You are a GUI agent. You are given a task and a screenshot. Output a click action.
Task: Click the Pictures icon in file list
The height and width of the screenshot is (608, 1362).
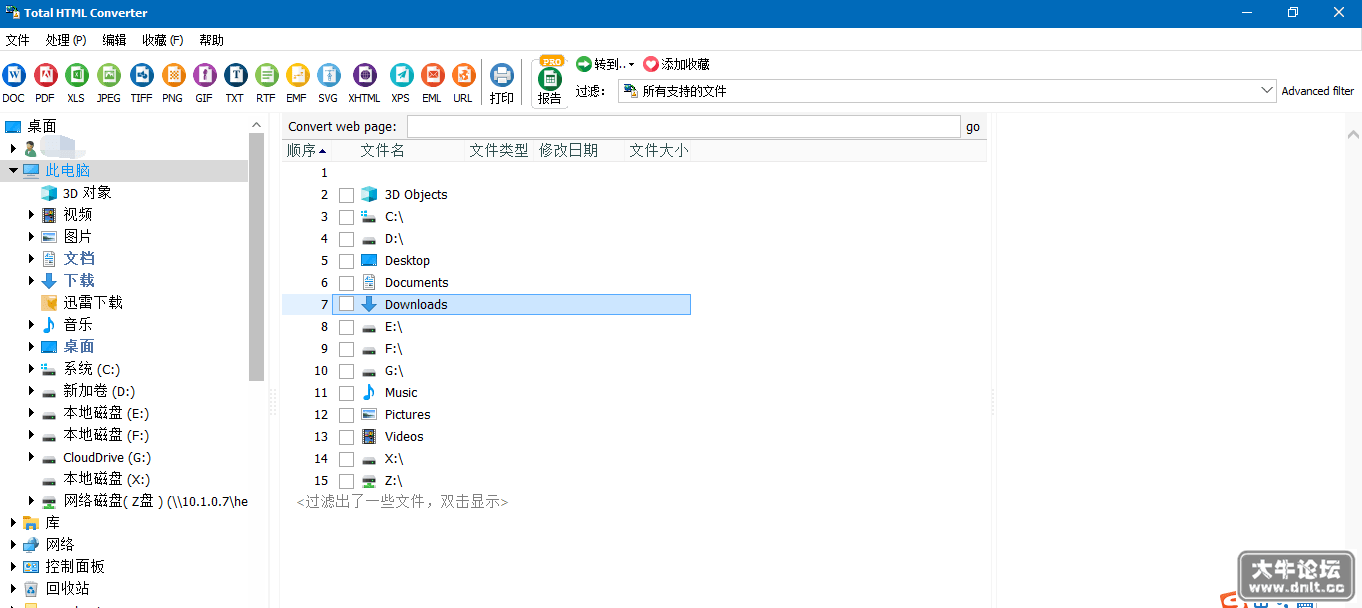[369, 414]
